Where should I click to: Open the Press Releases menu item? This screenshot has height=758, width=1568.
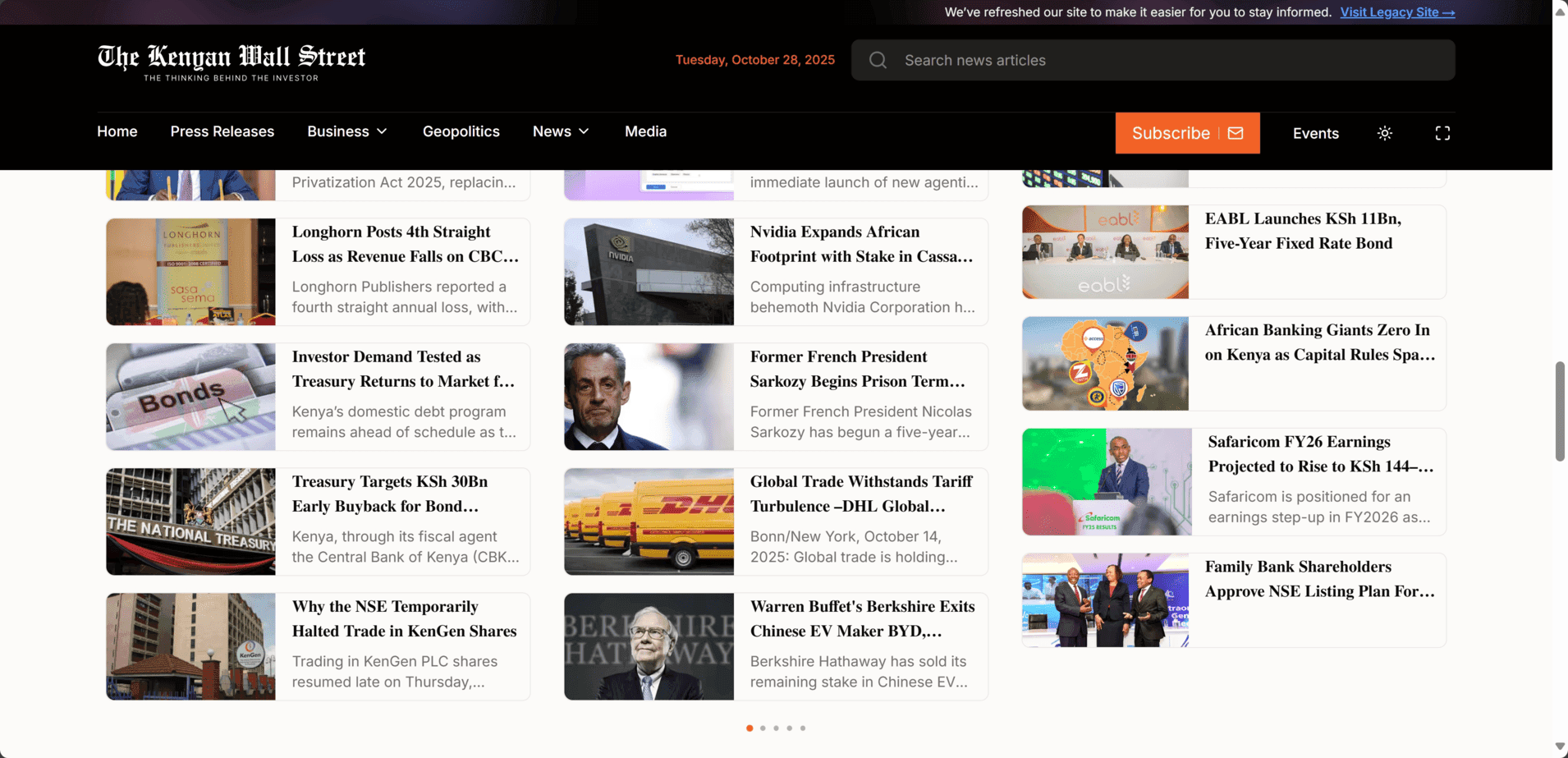pos(222,131)
